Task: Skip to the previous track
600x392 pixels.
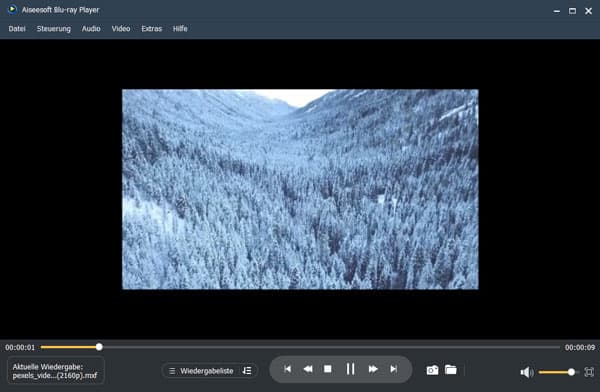Action: point(287,369)
